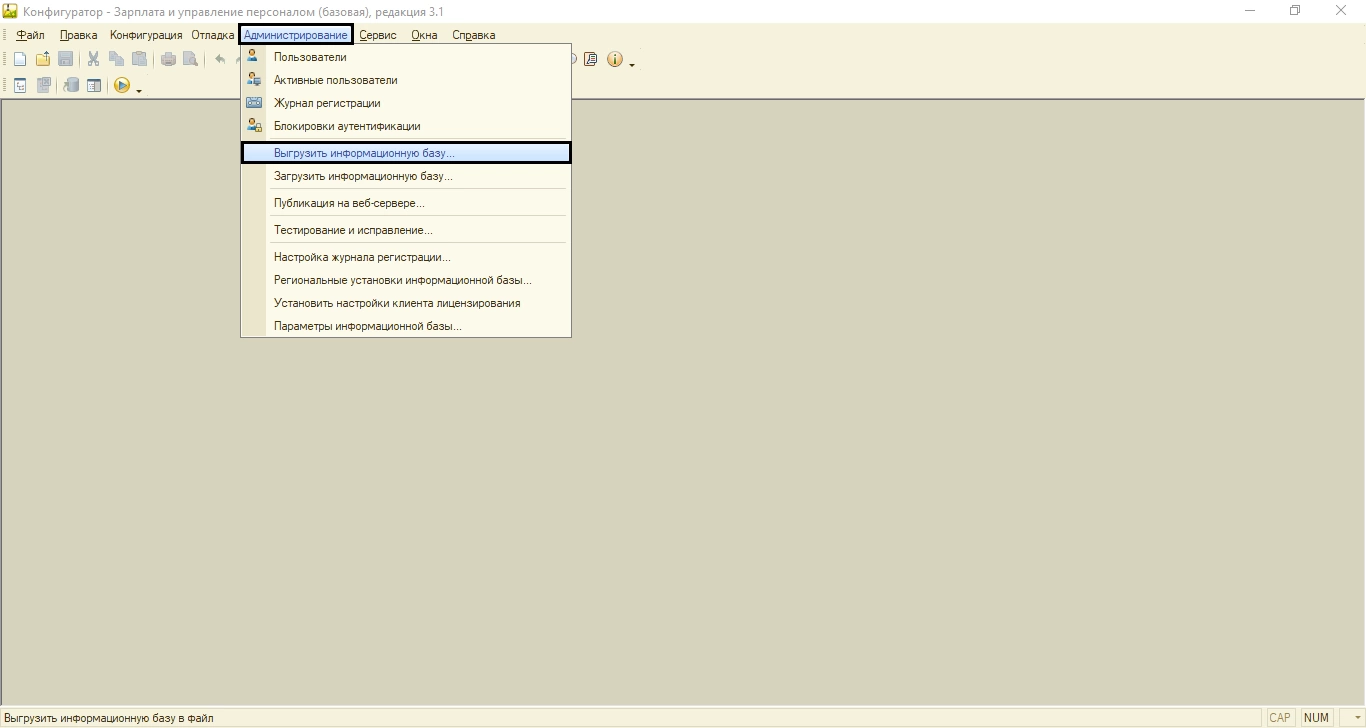Start debugging with the orange play icon
This screenshot has width=1366, height=728.
(x=122, y=86)
